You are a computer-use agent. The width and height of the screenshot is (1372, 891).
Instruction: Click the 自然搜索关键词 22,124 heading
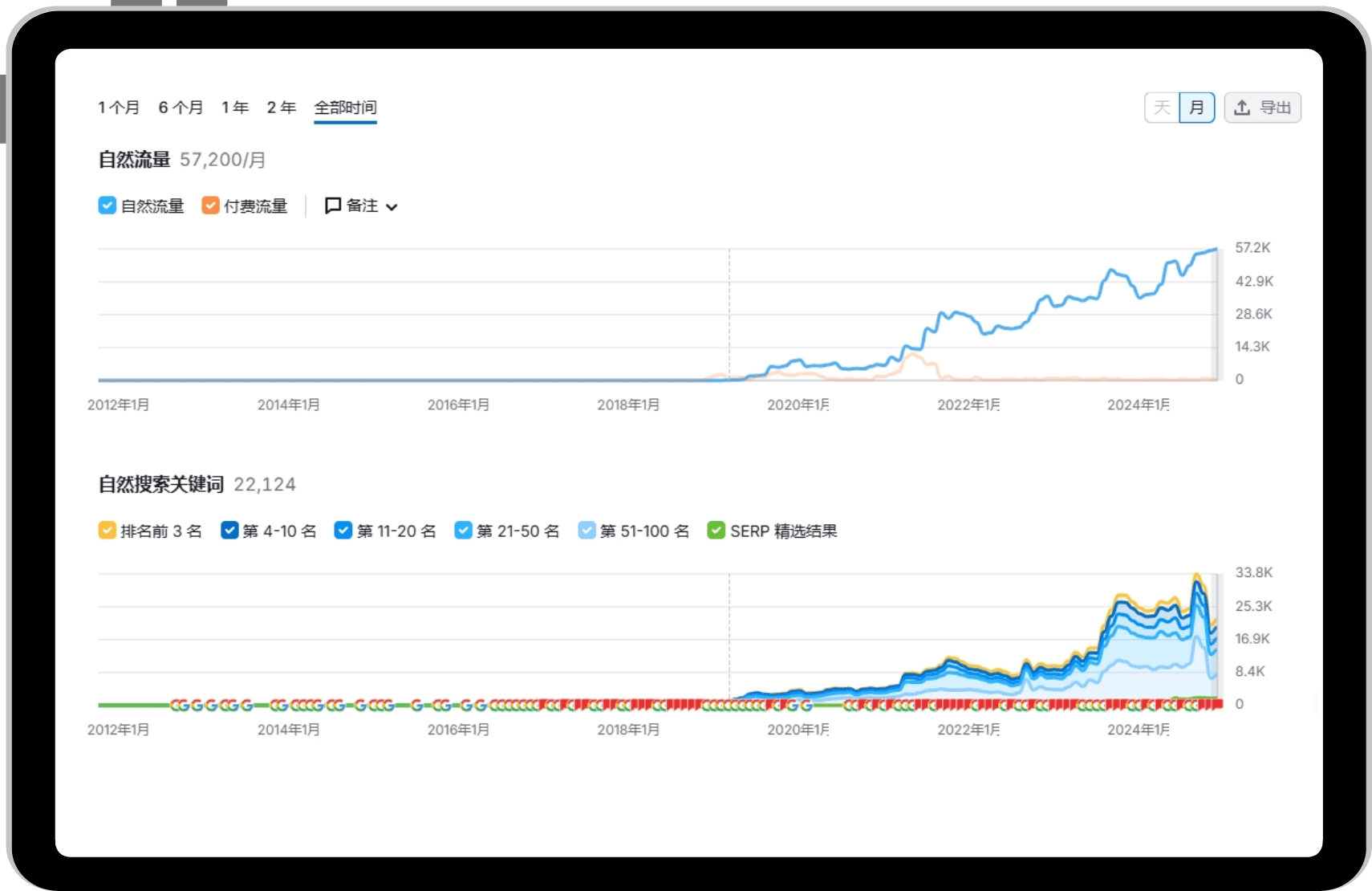197,484
